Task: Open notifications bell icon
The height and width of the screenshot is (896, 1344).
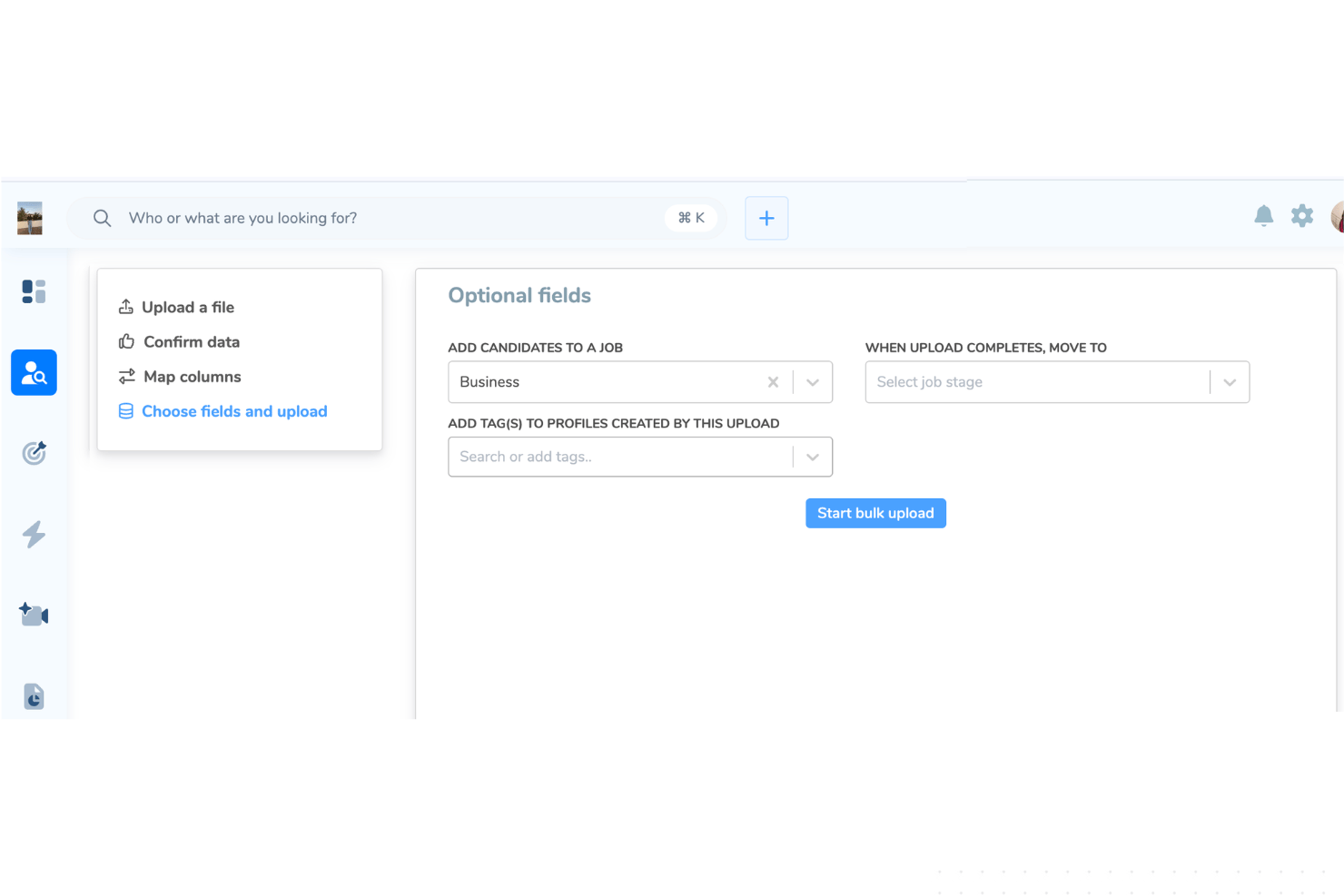Action: pyautogui.click(x=1264, y=216)
